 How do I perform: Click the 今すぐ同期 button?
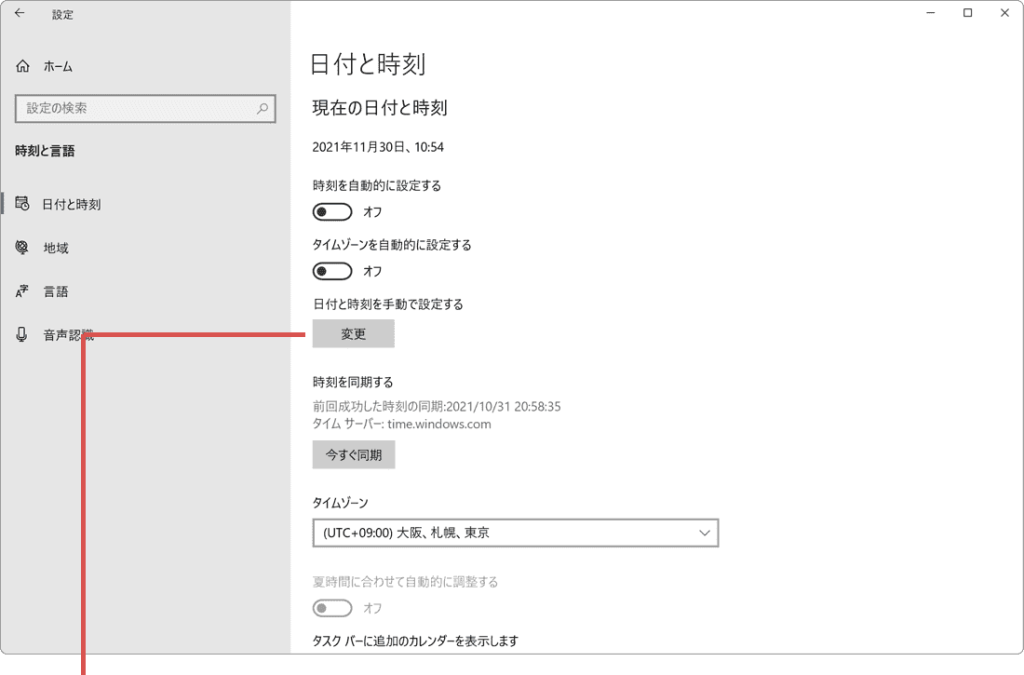[x=354, y=455]
